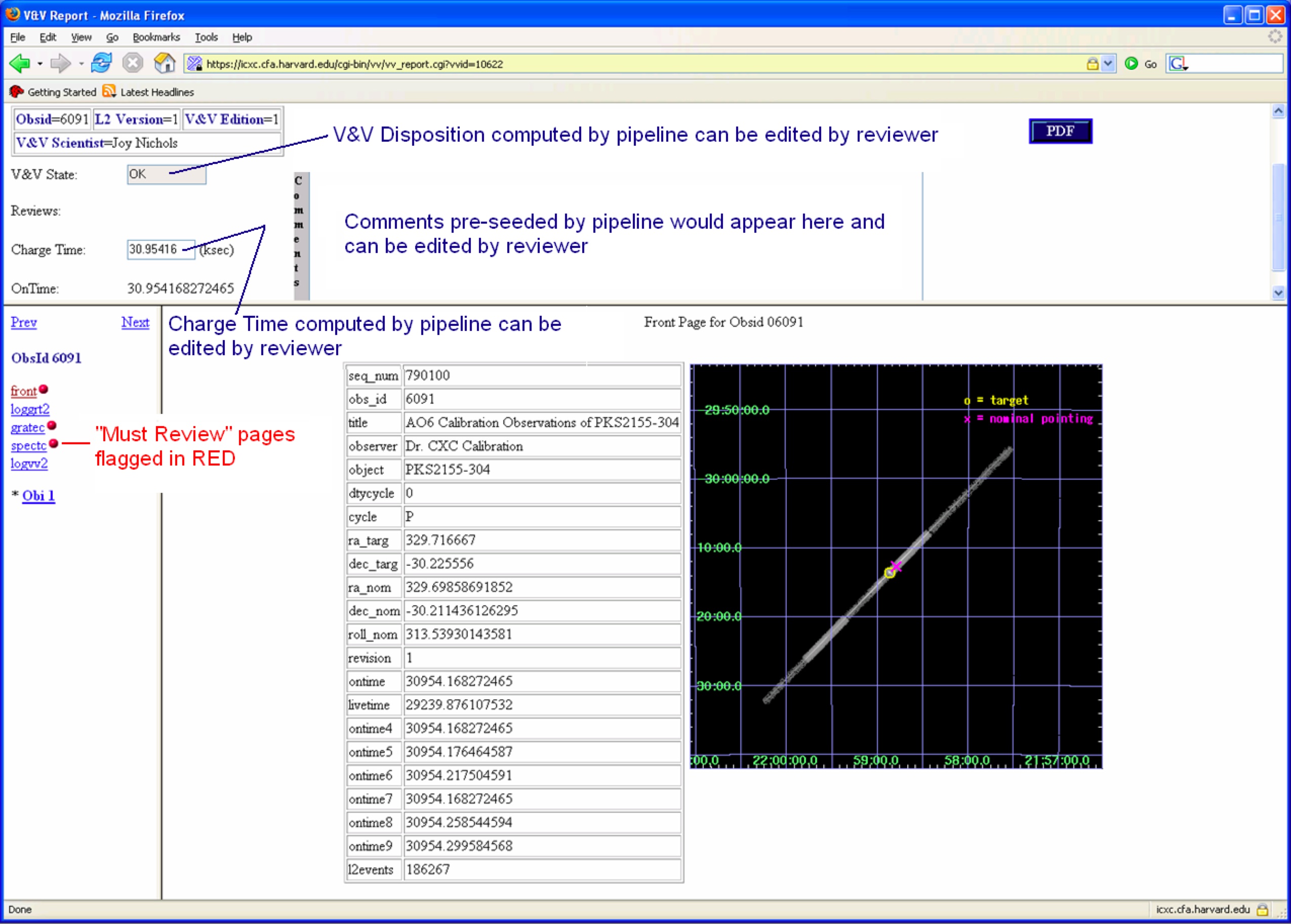Open the File menu
The width and height of the screenshot is (1291, 924).
[18, 37]
